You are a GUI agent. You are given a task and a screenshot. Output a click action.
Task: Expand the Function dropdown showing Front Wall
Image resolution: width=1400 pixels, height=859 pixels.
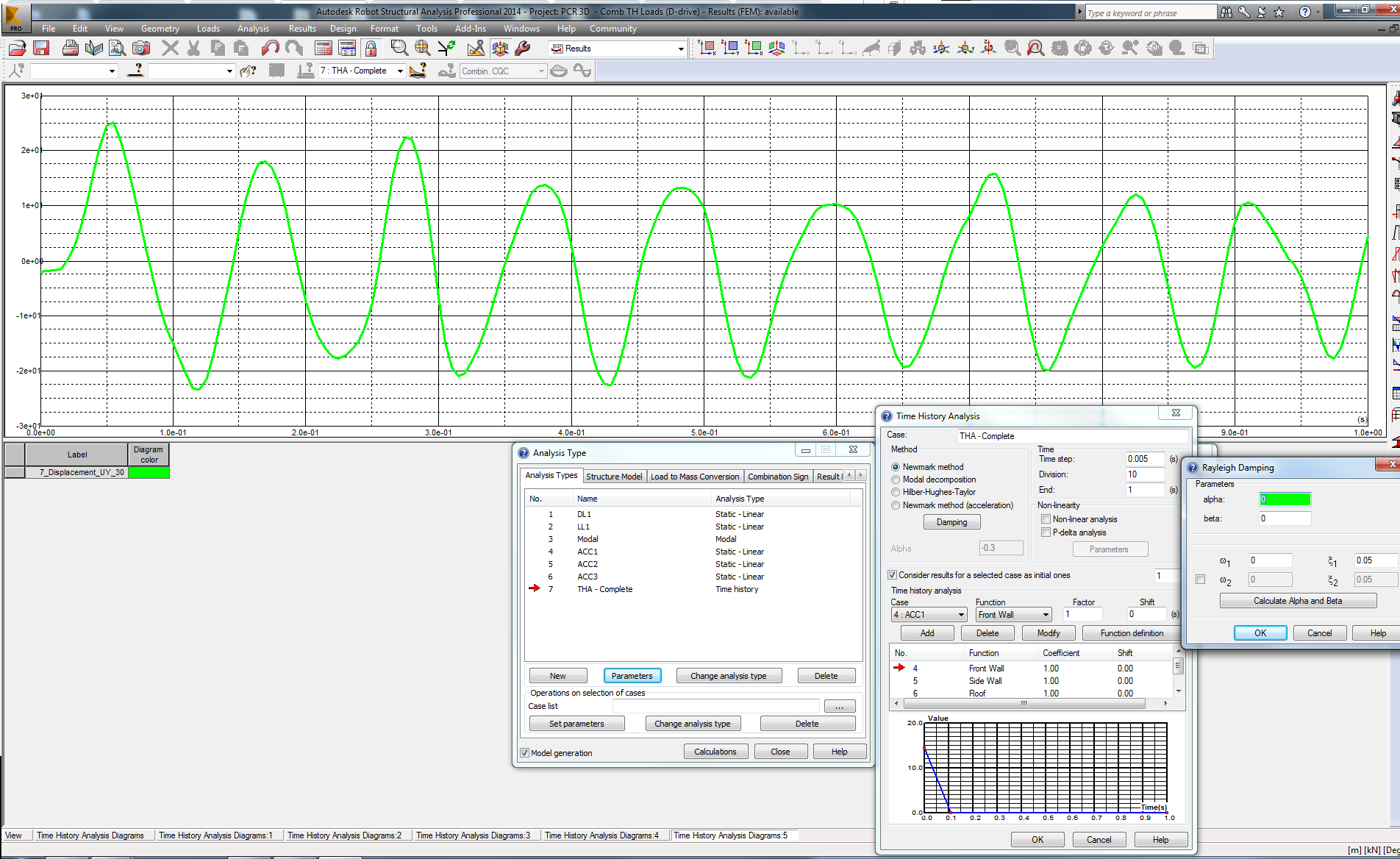click(1044, 614)
